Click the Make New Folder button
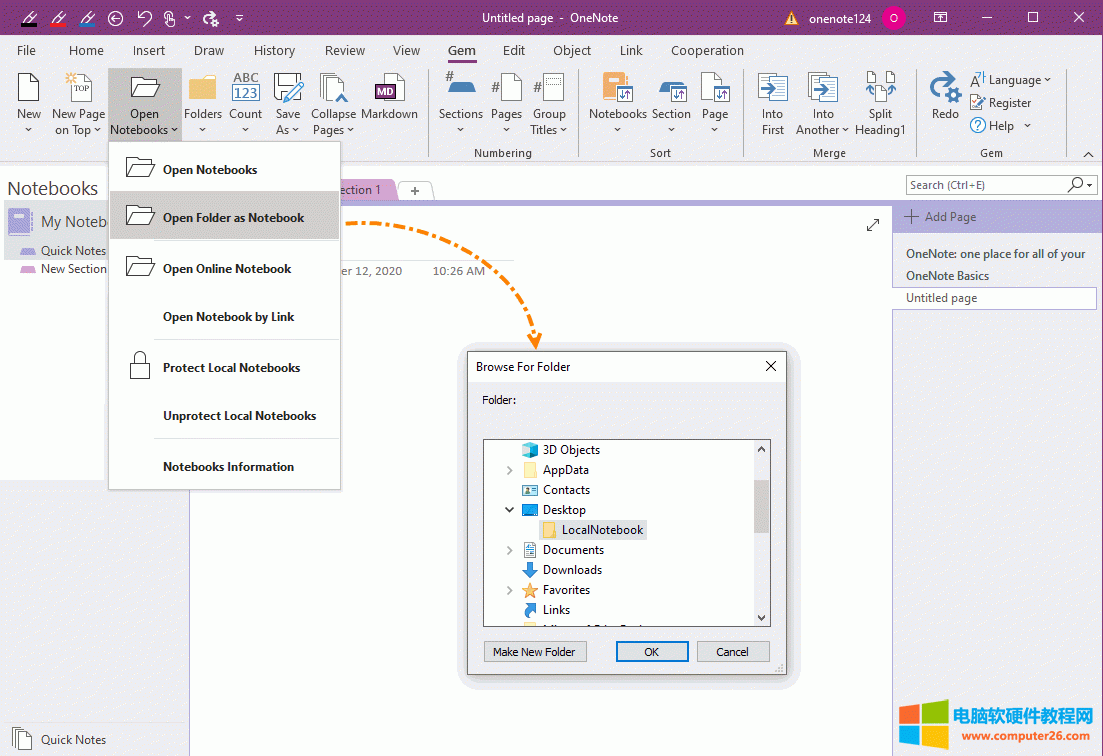The width and height of the screenshot is (1103, 756). (534, 652)
